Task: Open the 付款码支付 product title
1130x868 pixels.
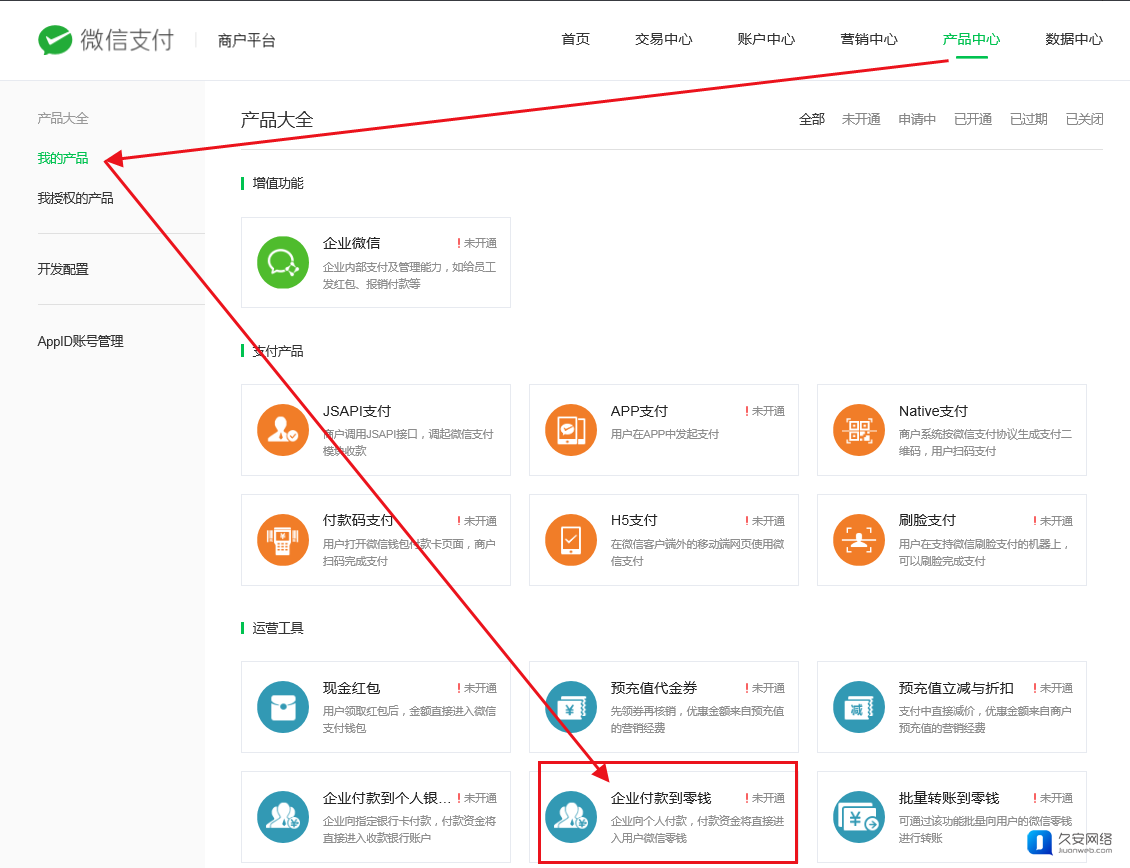Action: (x=357, y=520)
